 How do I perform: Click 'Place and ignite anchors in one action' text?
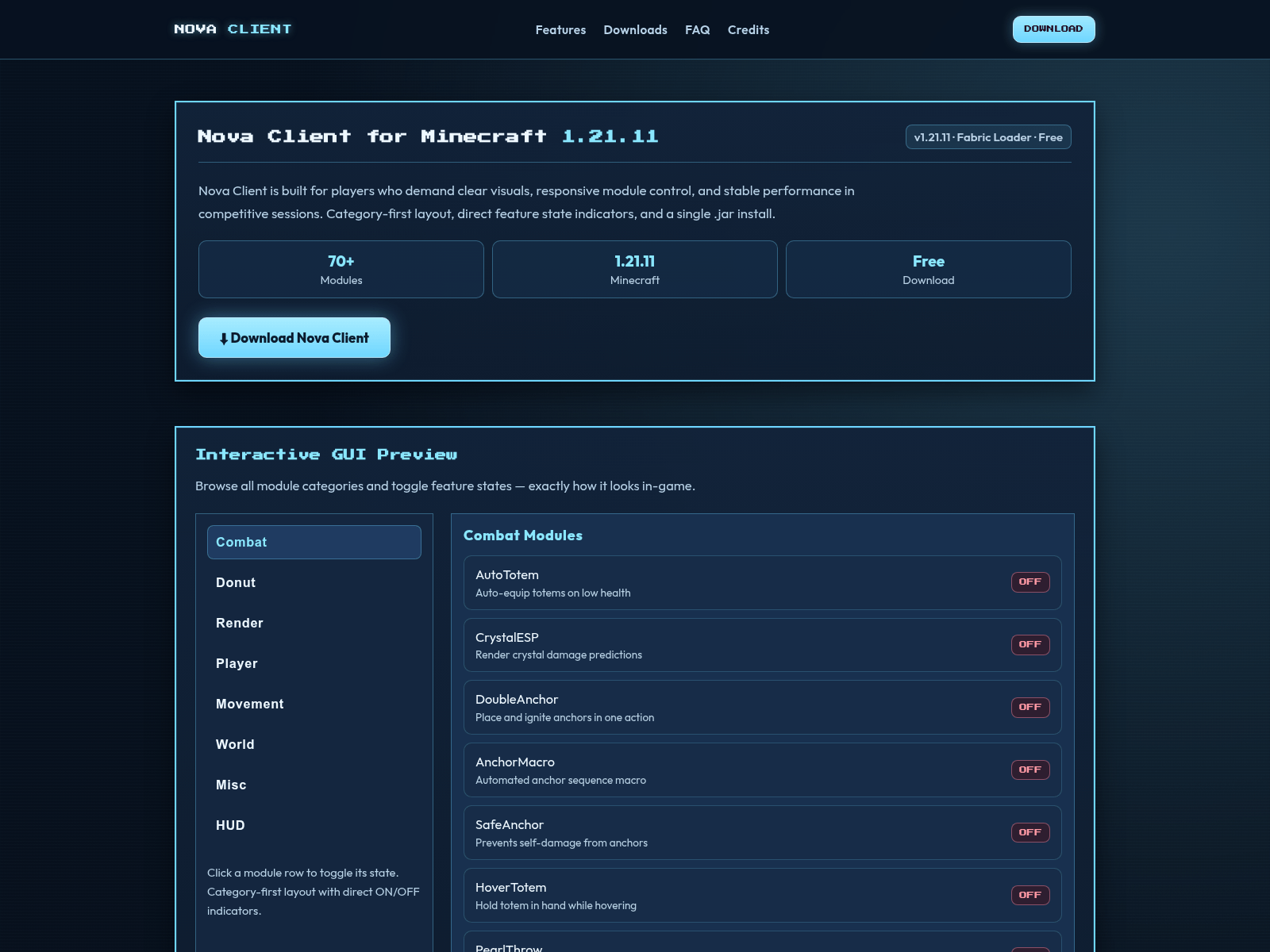(565, 718)
